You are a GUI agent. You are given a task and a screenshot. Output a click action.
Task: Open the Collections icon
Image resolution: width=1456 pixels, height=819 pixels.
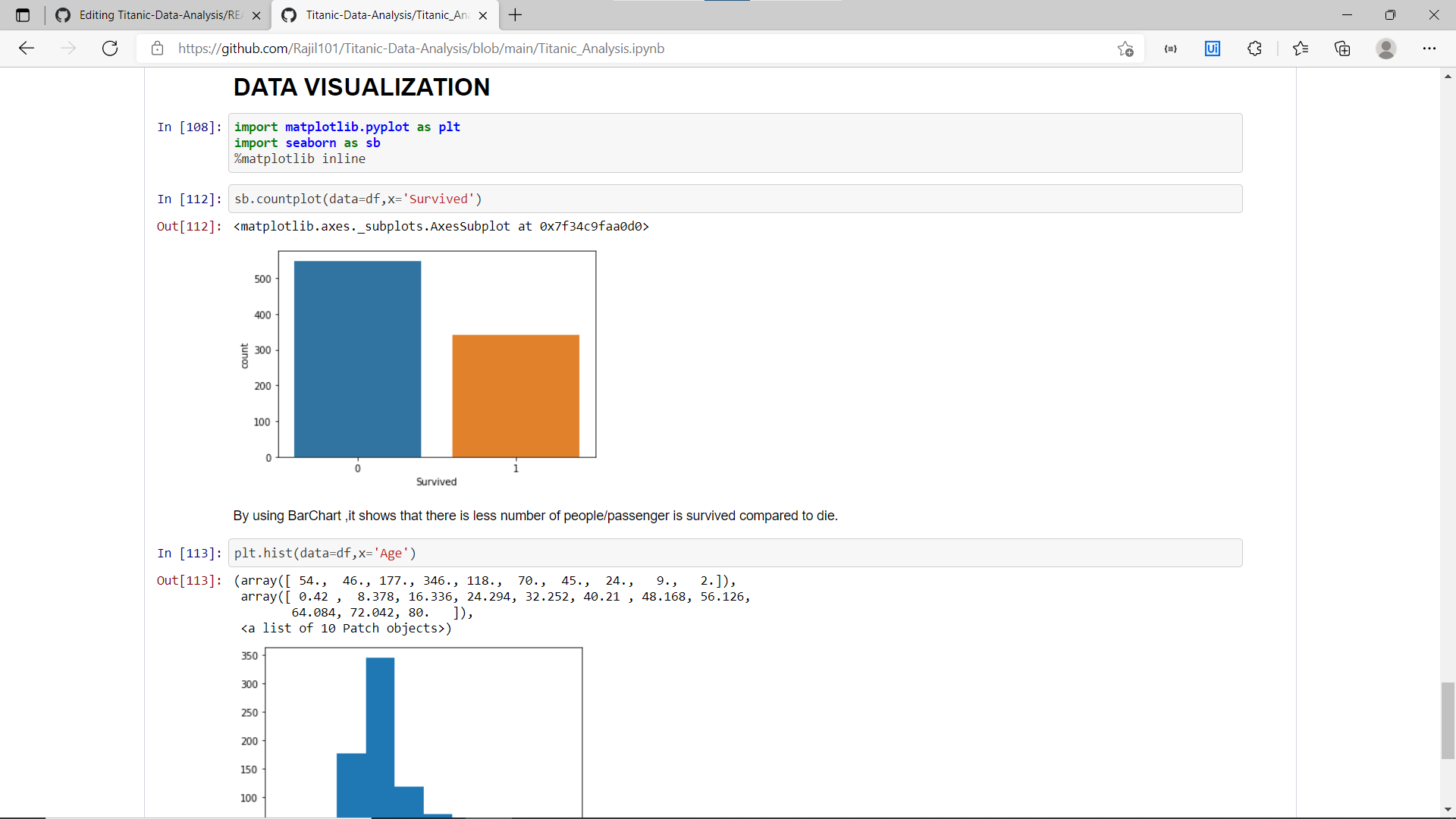1342,49
